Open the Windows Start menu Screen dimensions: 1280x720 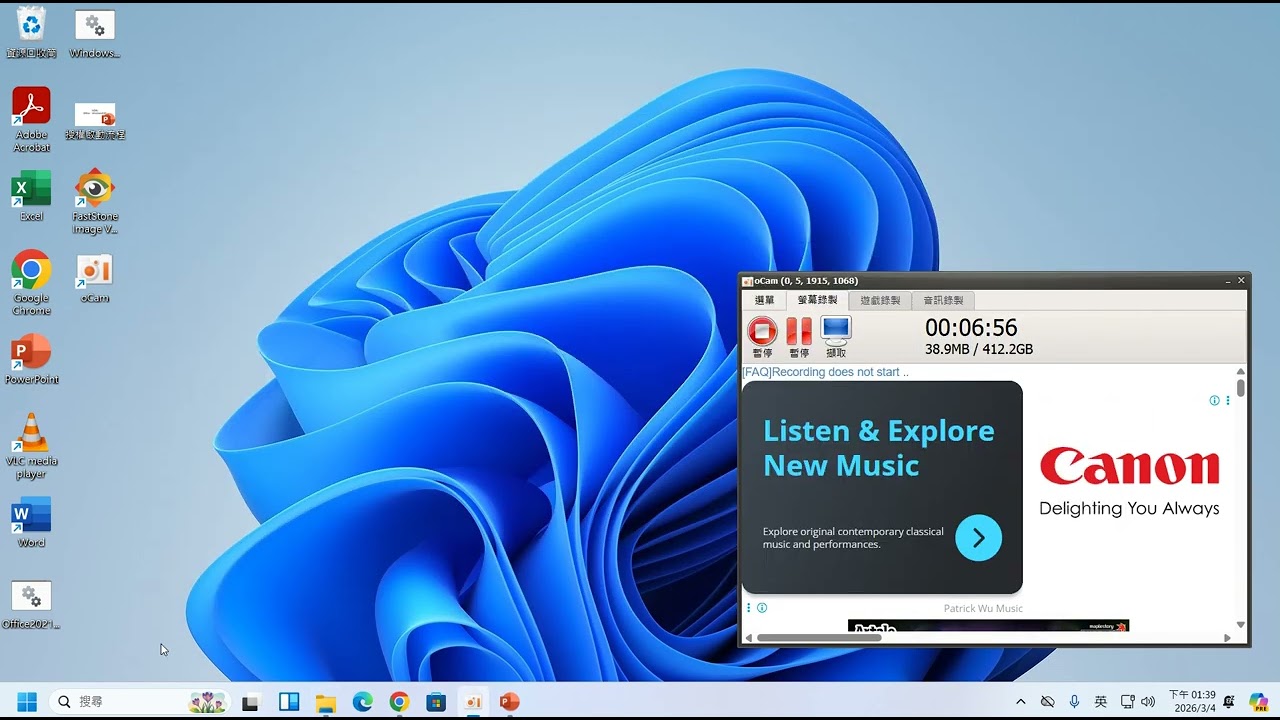coord(27,702)
